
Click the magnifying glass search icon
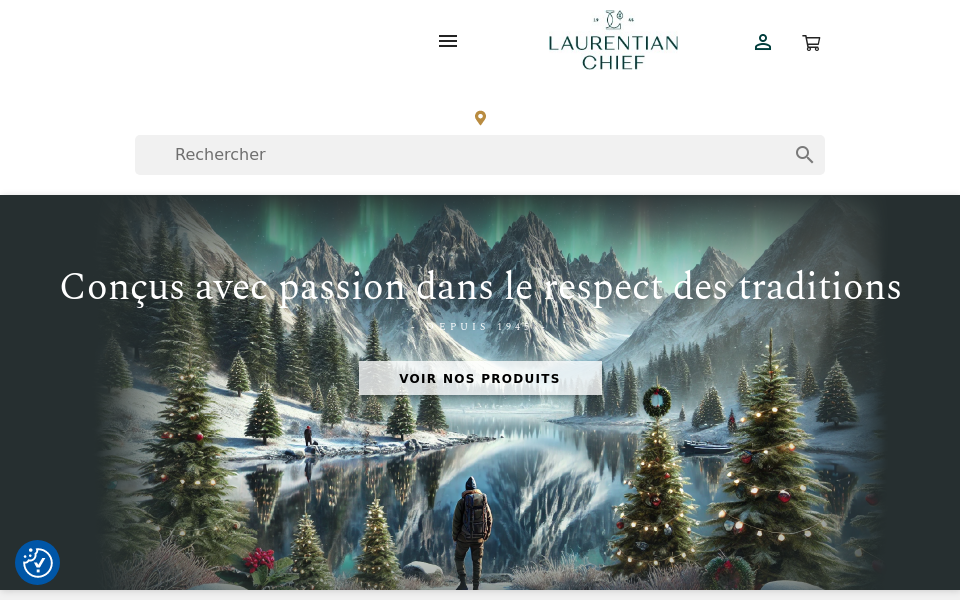click(x=804, y=155)
